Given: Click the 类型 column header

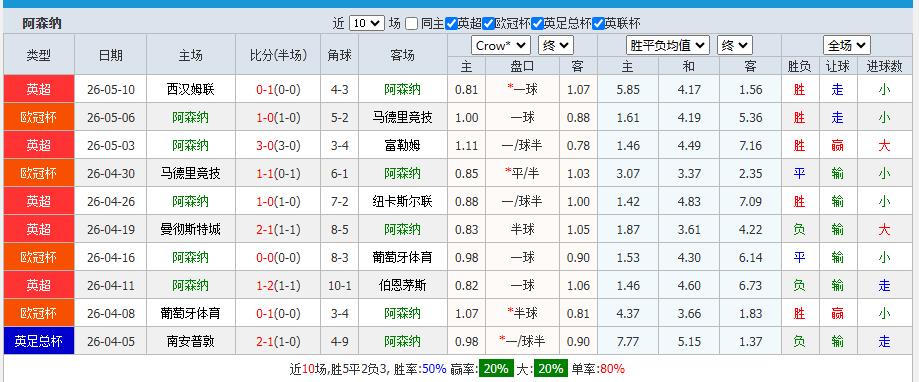Looking at the screenshot, I should (39, 56).
